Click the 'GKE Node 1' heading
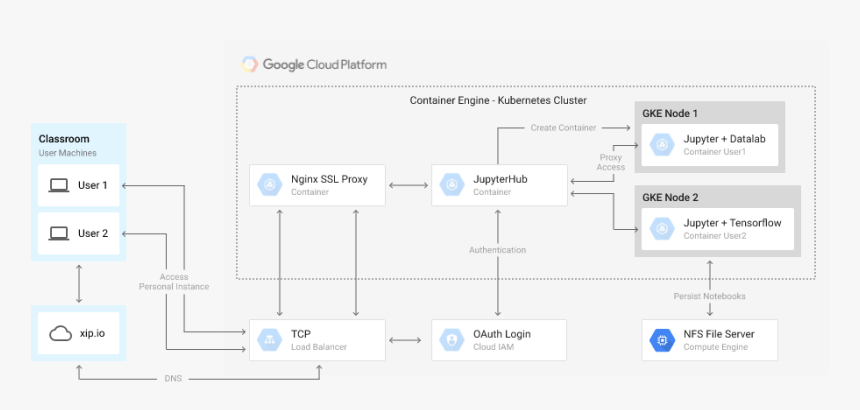This screenshot has width=860, height=410. pos(670,114)
